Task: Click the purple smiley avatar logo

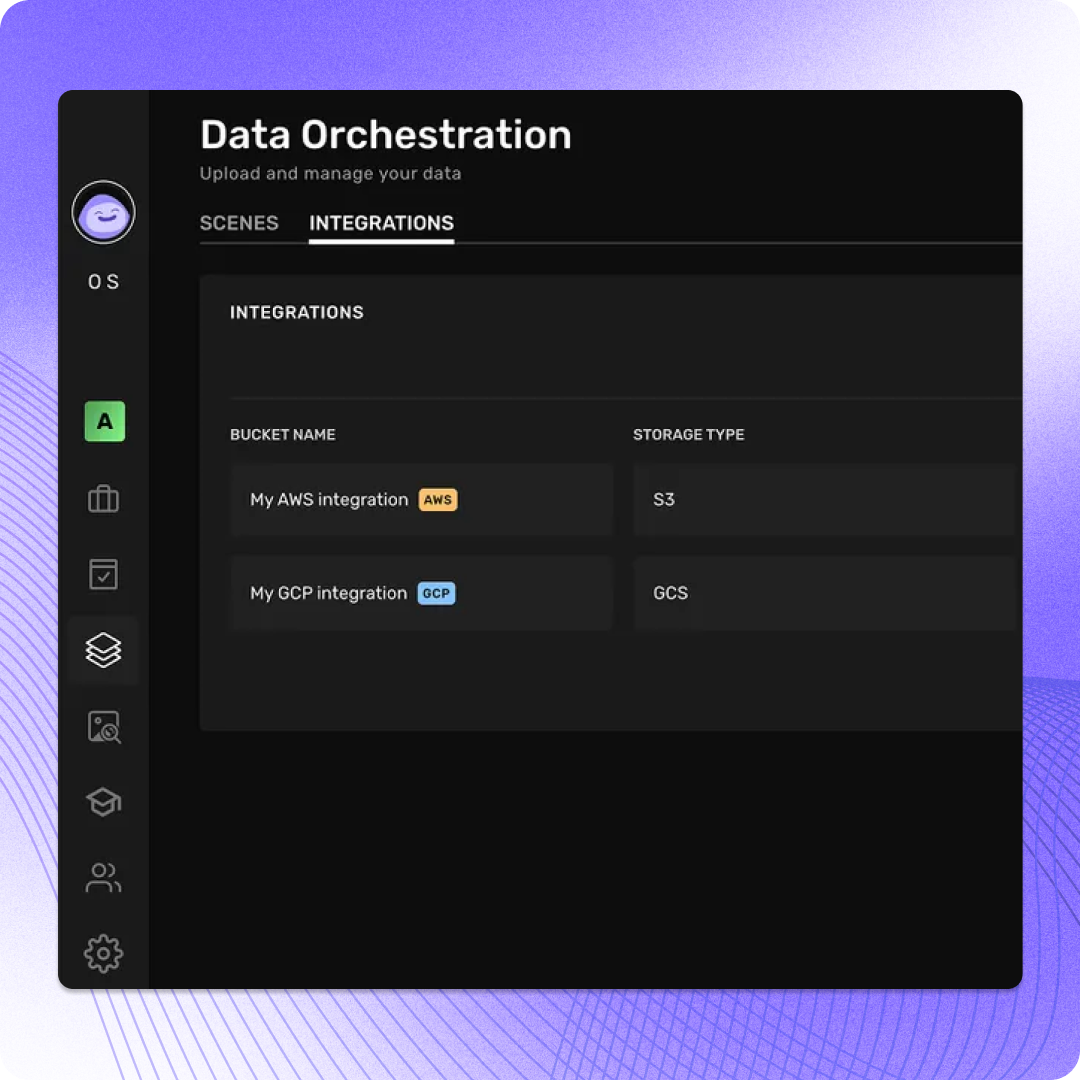Action: pyautogui.click(x=103, y=212)
